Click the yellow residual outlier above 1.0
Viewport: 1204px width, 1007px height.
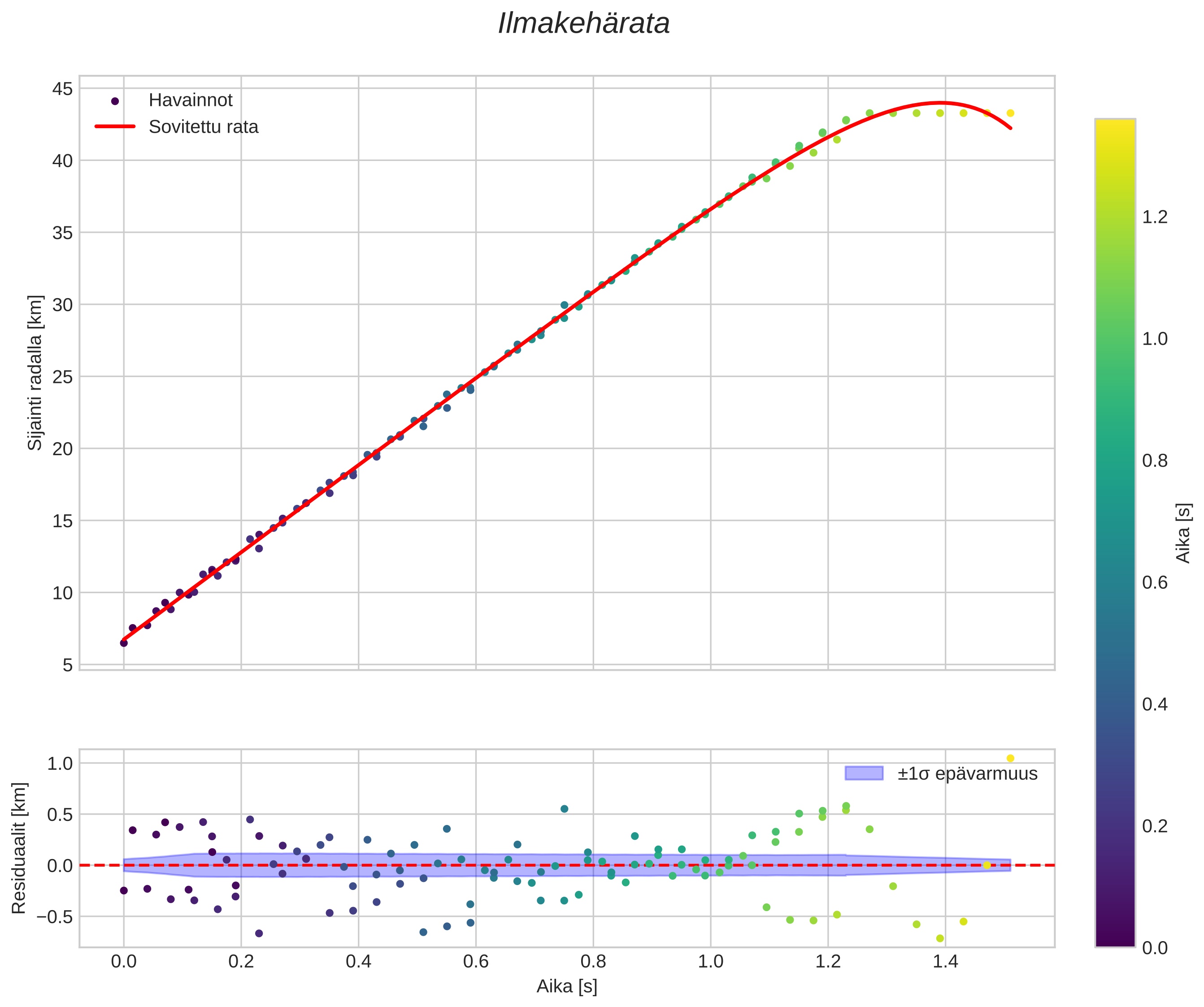point(1010,758)
